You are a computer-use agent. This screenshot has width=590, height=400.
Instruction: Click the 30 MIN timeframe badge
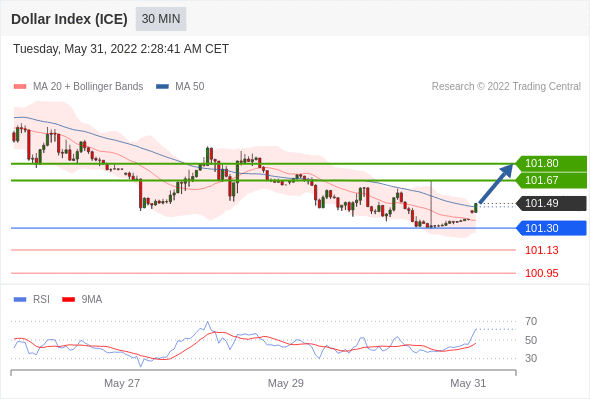pyautogui.click(x=161, y=19)
